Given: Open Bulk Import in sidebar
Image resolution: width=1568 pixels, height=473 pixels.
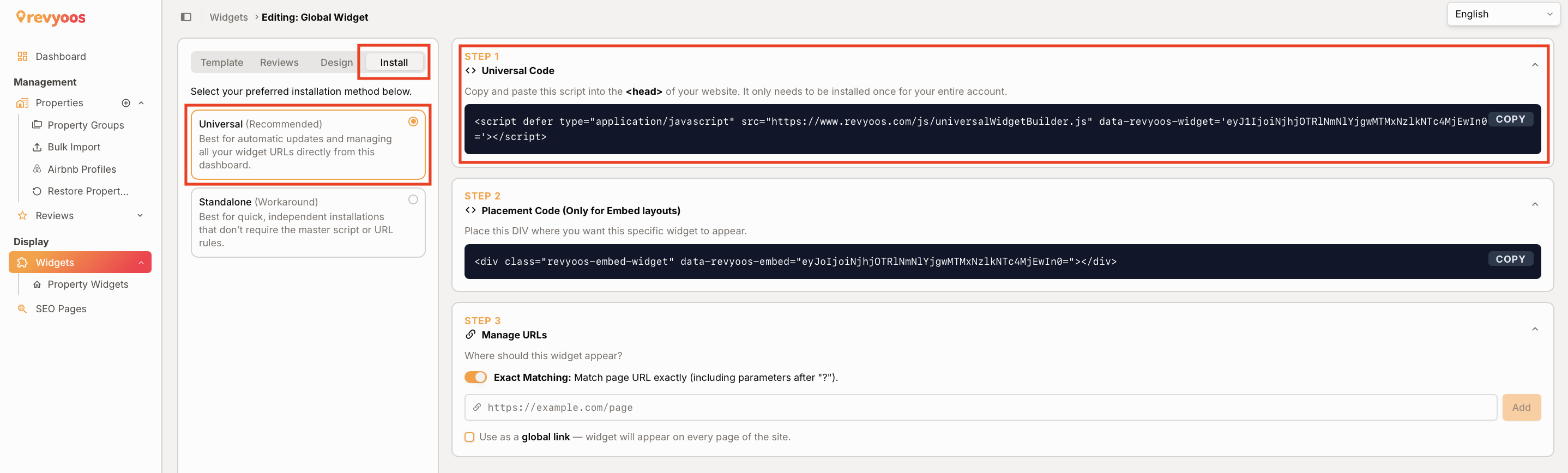Looking at the screenshot, I should 74,147.
